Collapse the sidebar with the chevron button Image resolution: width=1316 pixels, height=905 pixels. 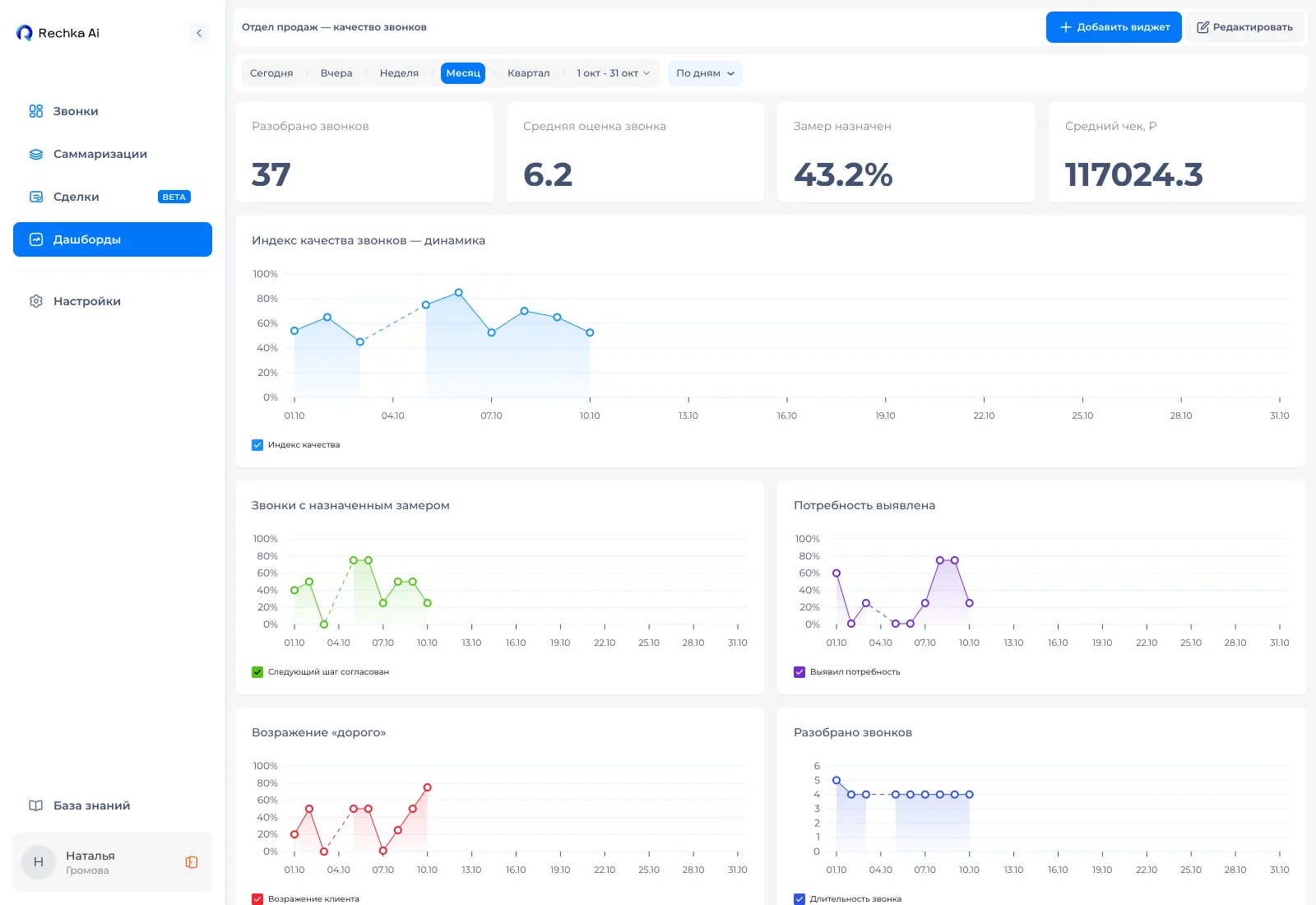tap(199, 33)
